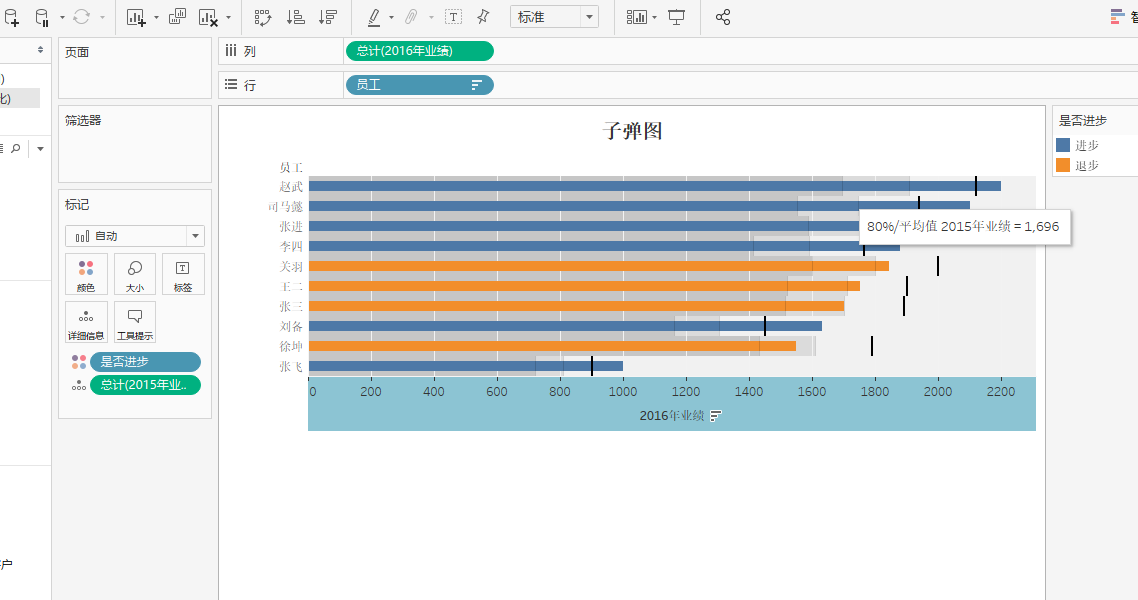1138x600 pixels.
Task: Click the 赵武 row label
Action: (x=291, y=186)
